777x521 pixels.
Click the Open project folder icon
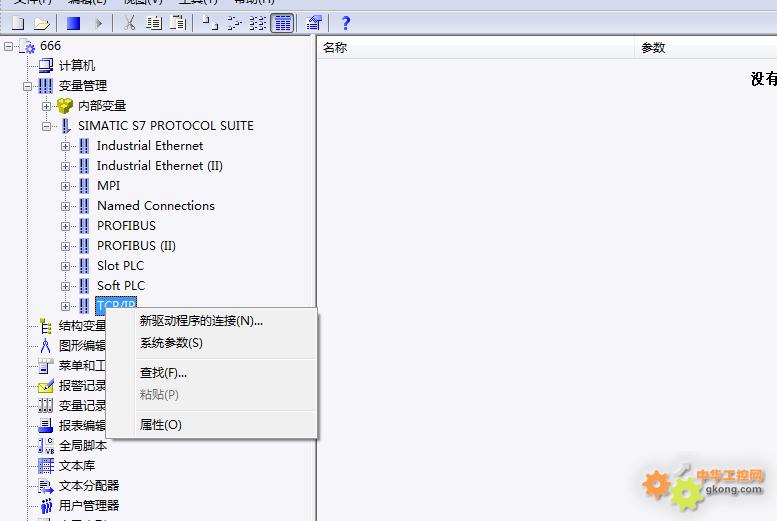(x=42, y=23)
